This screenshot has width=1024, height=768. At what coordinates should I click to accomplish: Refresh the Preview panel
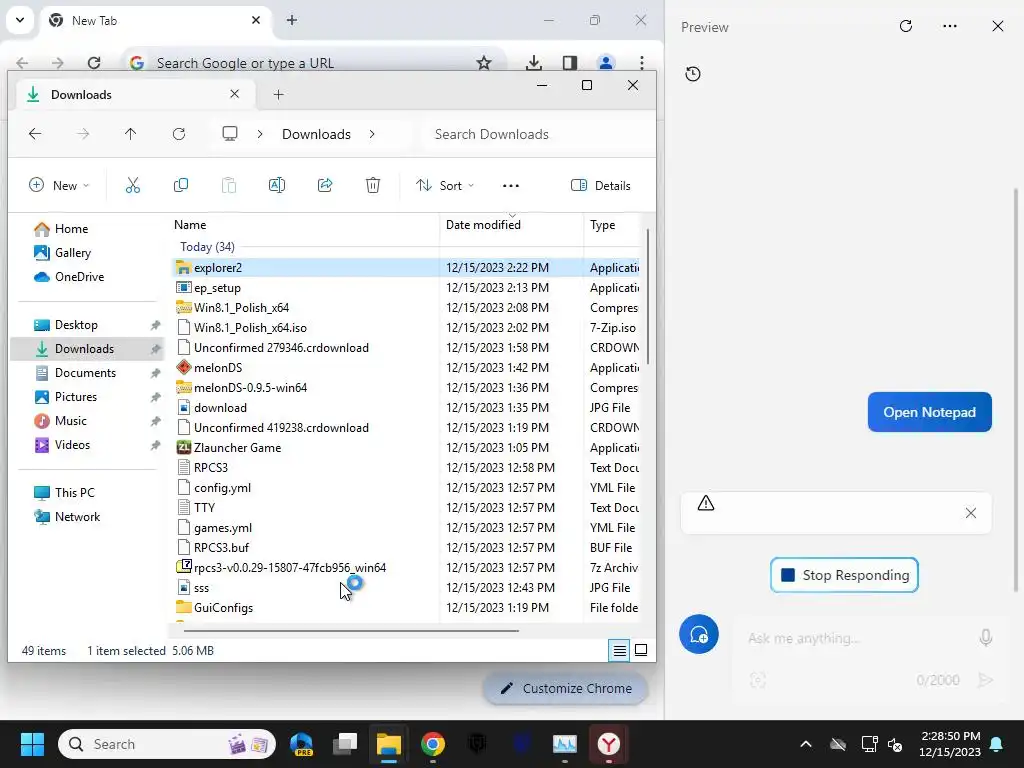pyautogui.click(x=906, y=26)
